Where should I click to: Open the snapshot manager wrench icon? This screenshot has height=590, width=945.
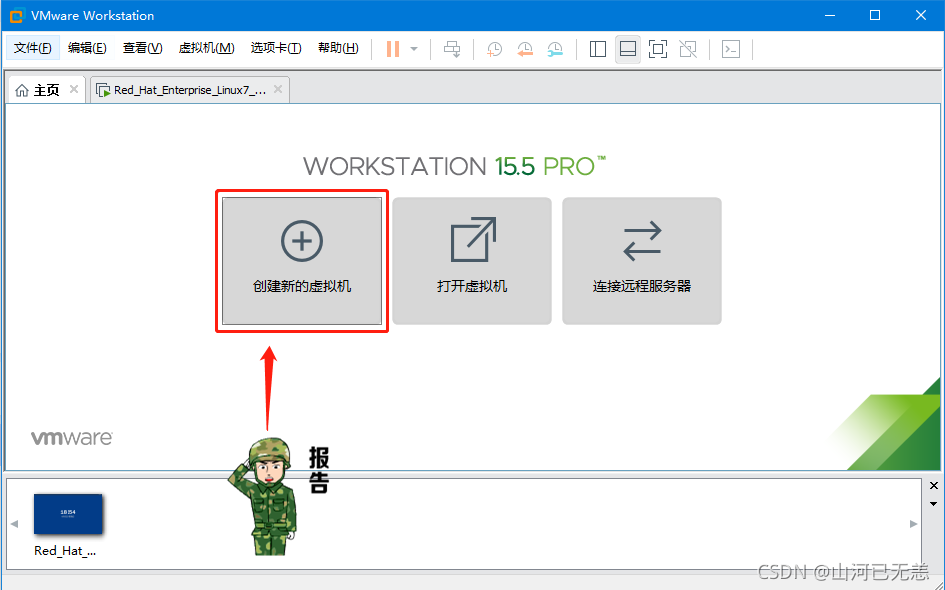[x=555, y=49]
